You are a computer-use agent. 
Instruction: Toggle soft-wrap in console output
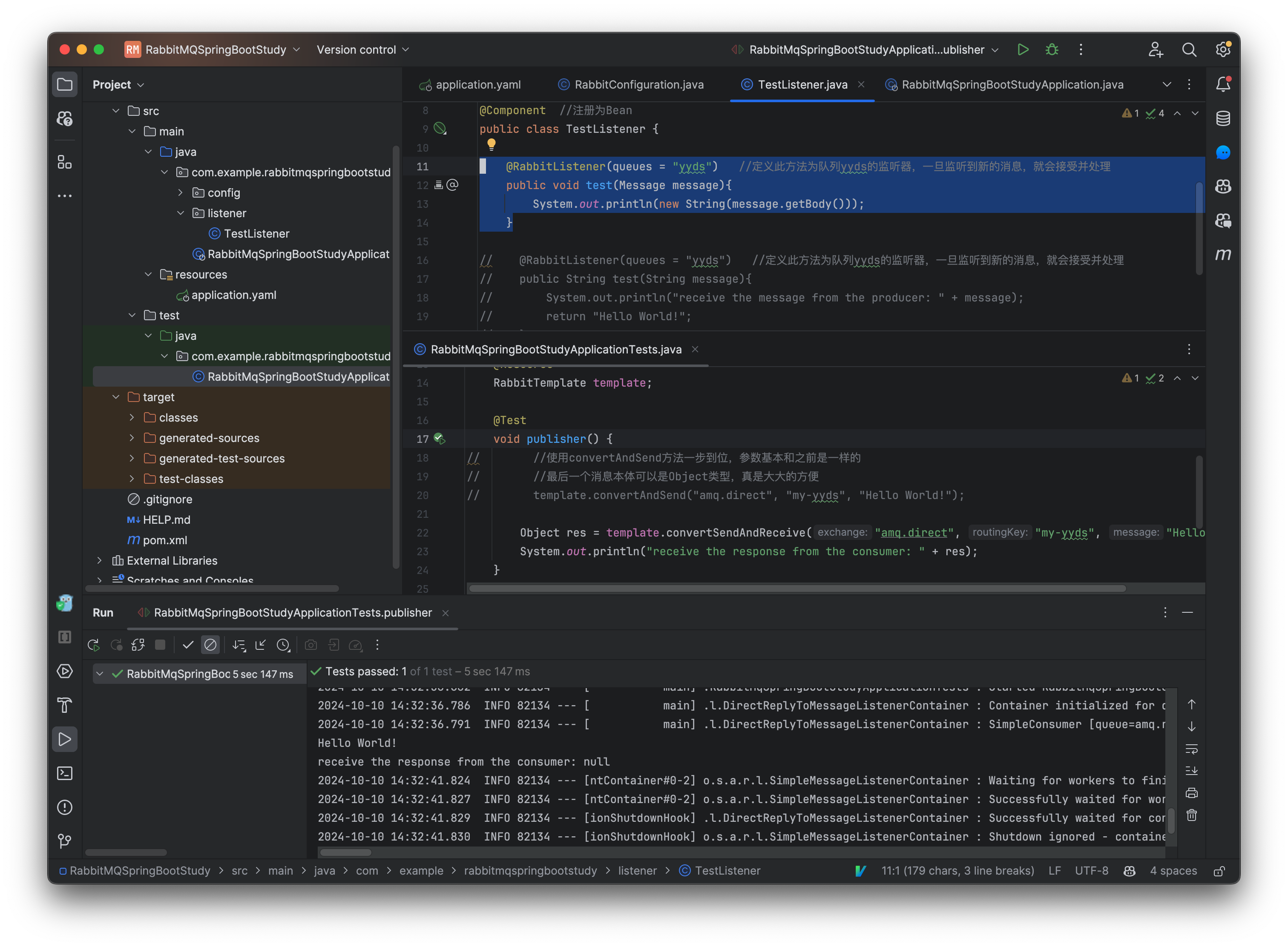click(x=1192, y=749)
